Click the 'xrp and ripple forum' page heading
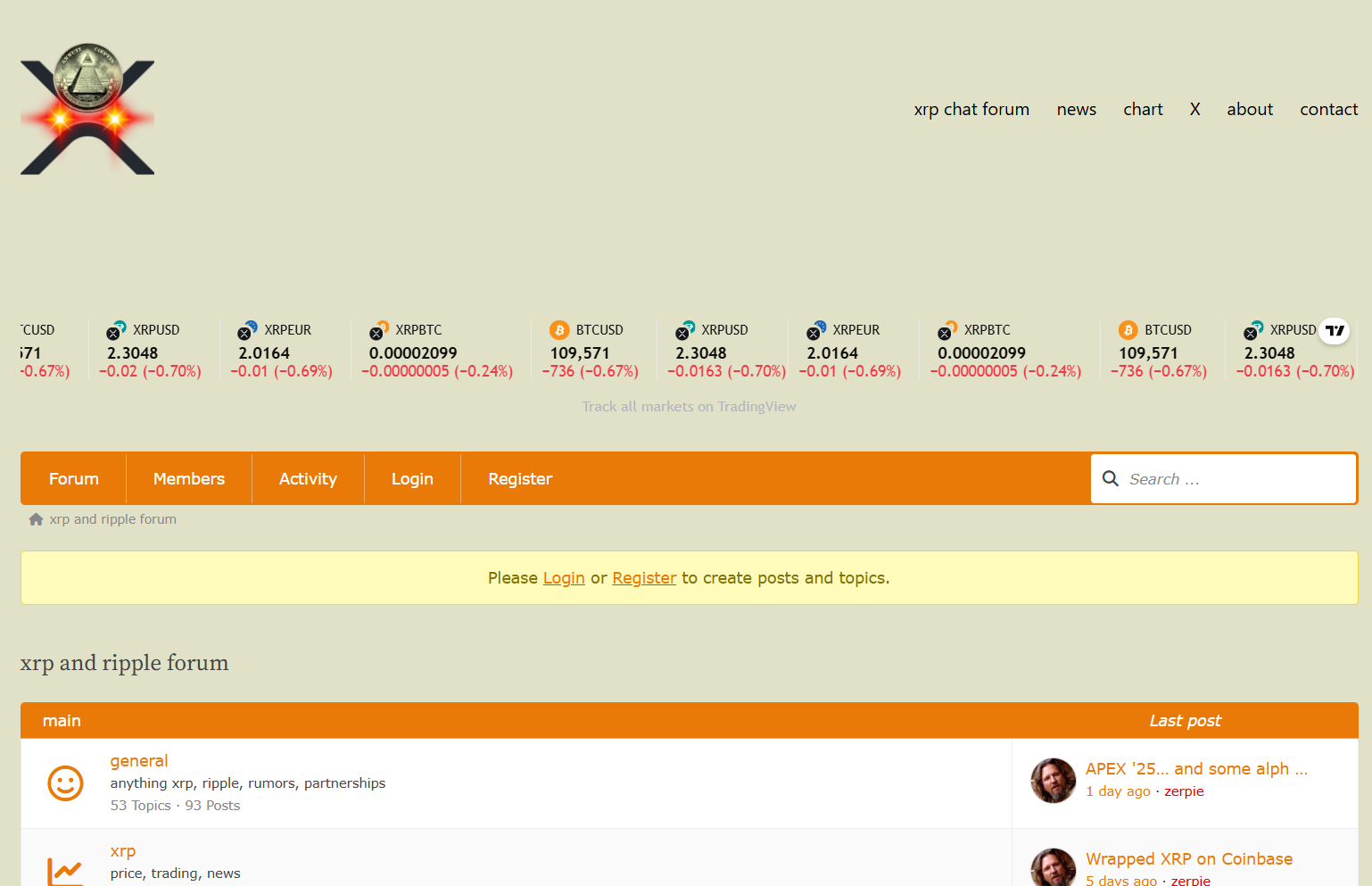Image resolution: width=1372 pixels, height=886 pixels. (x=124, y=663)
